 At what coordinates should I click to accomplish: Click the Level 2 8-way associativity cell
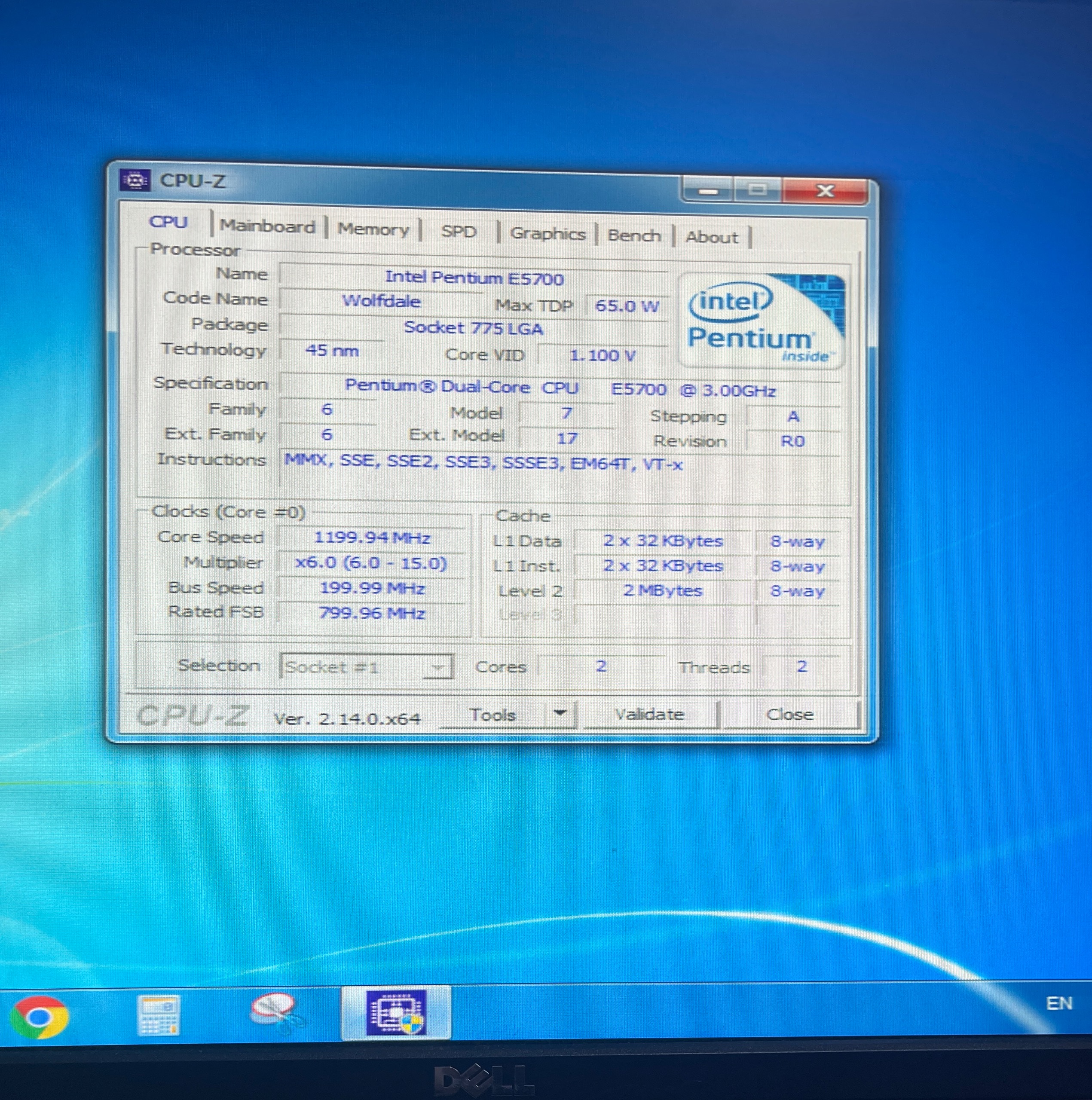(x=797, y=591)
